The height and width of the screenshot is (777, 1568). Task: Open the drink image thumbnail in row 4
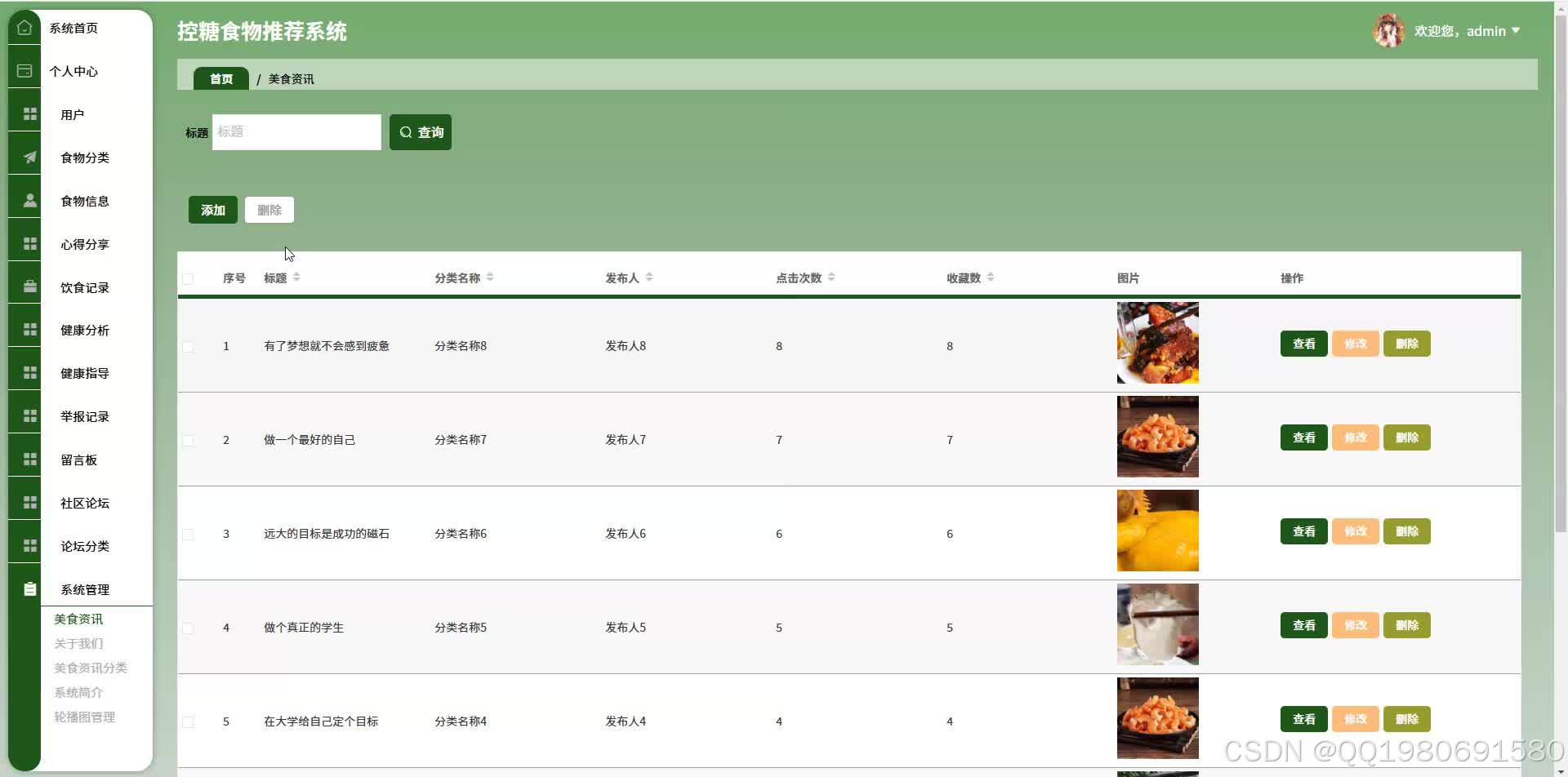tap(1158, 624)
